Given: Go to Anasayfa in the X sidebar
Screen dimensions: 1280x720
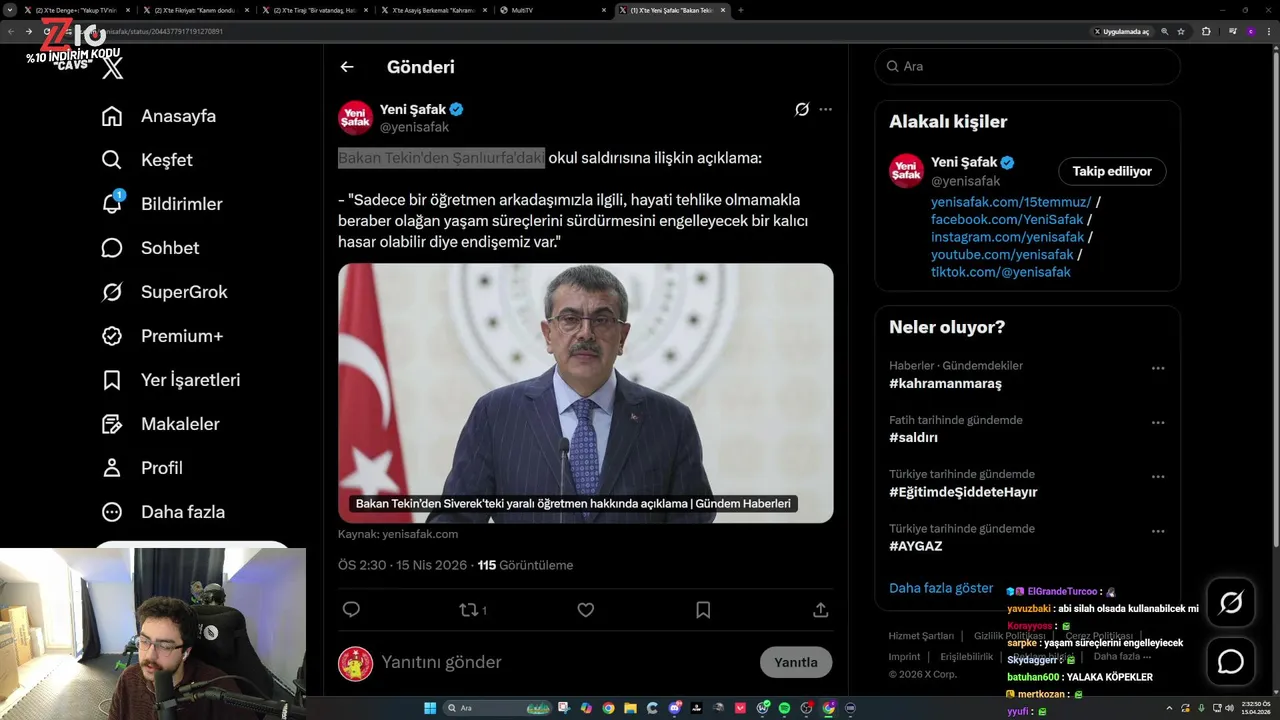Looking at the screenshot, I should [x=159, y=116].
